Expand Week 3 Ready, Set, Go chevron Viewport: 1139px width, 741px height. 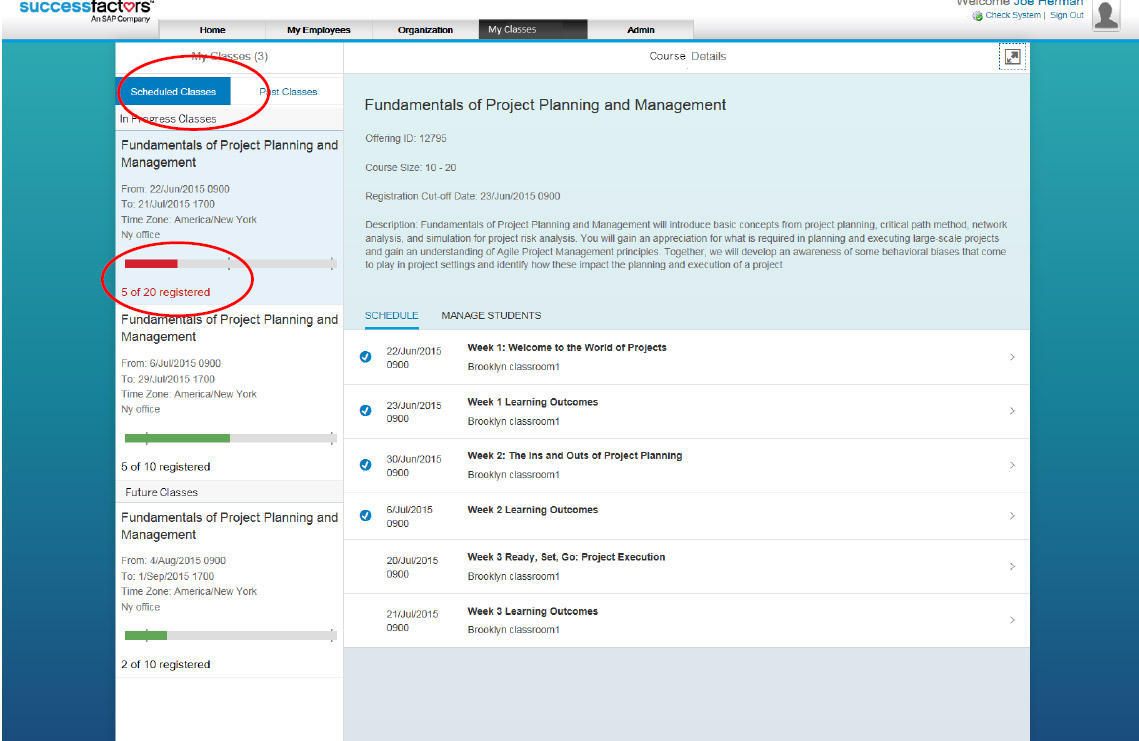pyautogui.click(x=1012, y=567)
